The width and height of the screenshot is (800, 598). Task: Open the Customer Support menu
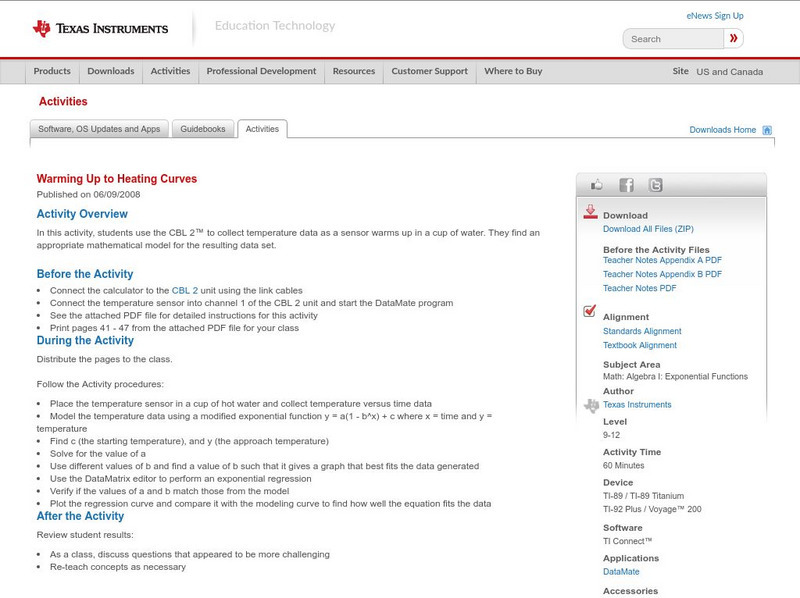[428, 71]
